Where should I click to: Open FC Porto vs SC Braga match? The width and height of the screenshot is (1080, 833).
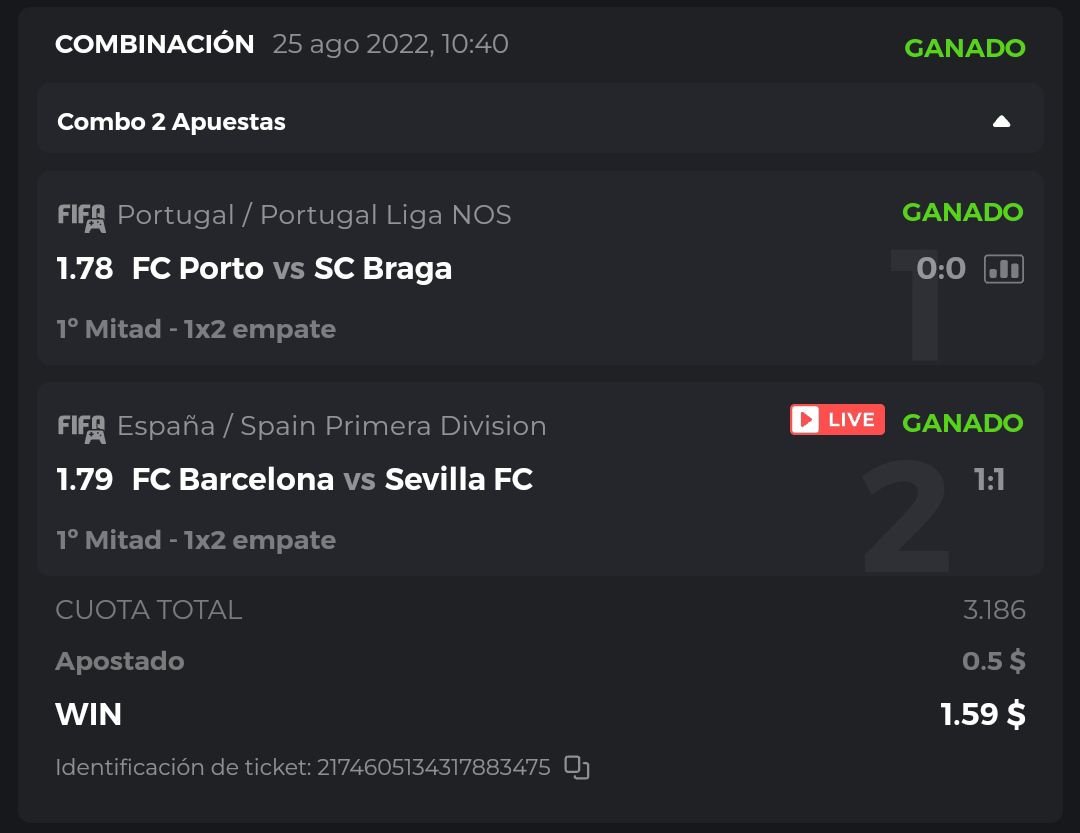(292, 269)
